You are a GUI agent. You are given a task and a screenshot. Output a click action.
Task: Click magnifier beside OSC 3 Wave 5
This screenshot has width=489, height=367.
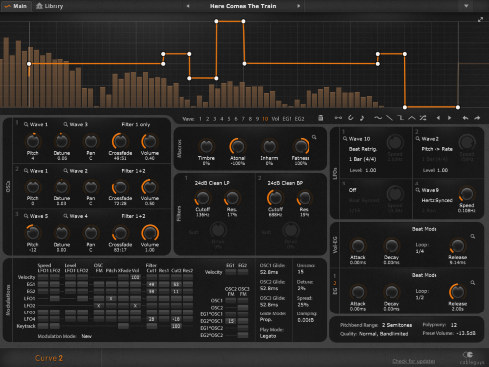[26, 216]
